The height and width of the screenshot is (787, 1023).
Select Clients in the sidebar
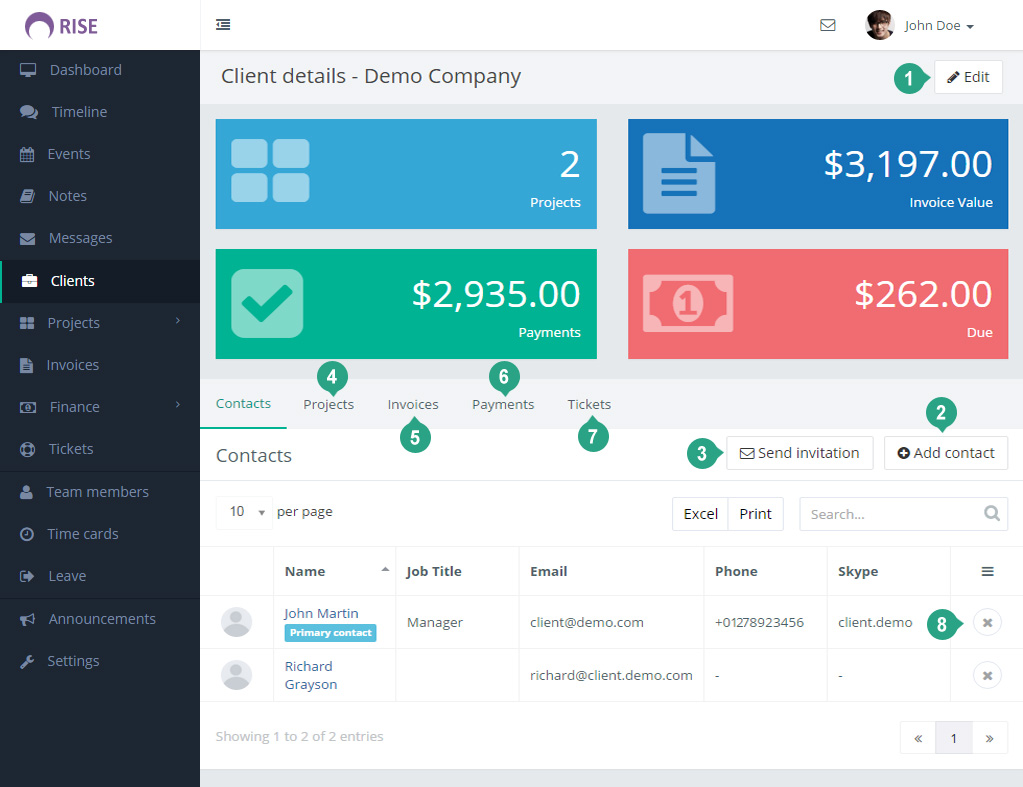[x=100, y=281]
